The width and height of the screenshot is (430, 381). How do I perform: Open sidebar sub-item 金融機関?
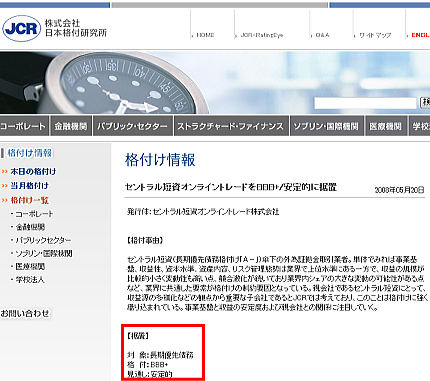click(x=30, y=227)
